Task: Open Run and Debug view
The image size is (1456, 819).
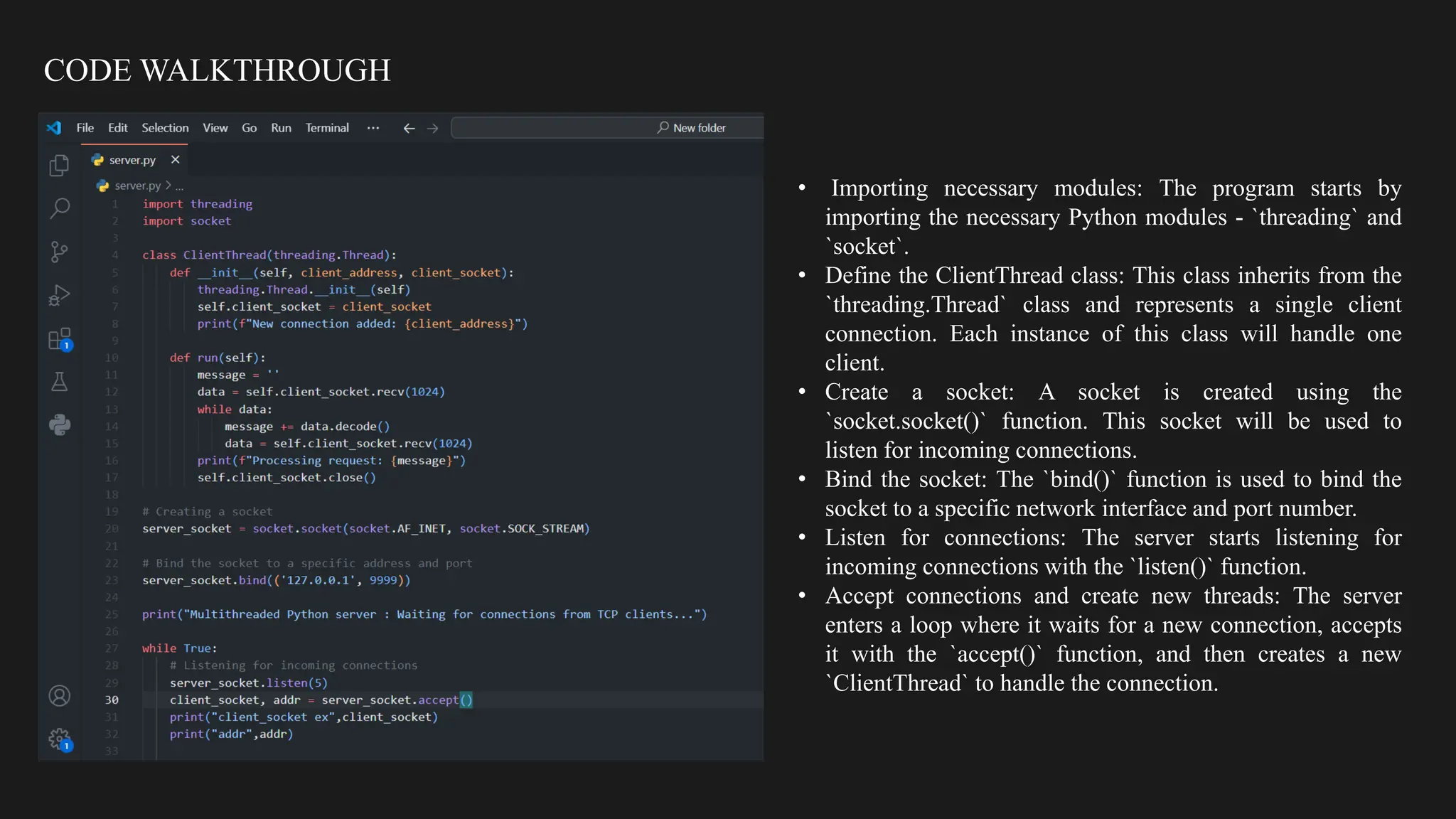Action: (59, 295)
